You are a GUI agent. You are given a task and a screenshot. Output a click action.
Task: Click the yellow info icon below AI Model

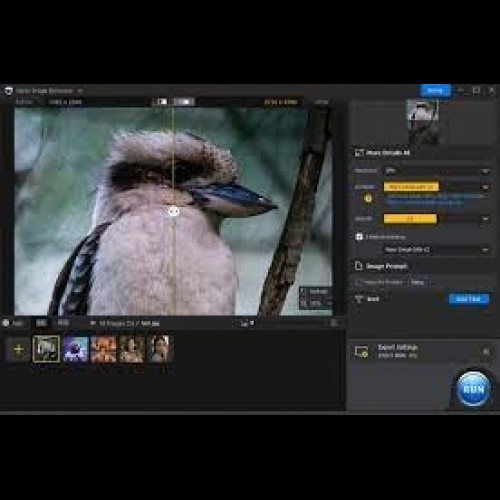coord(368,199)
